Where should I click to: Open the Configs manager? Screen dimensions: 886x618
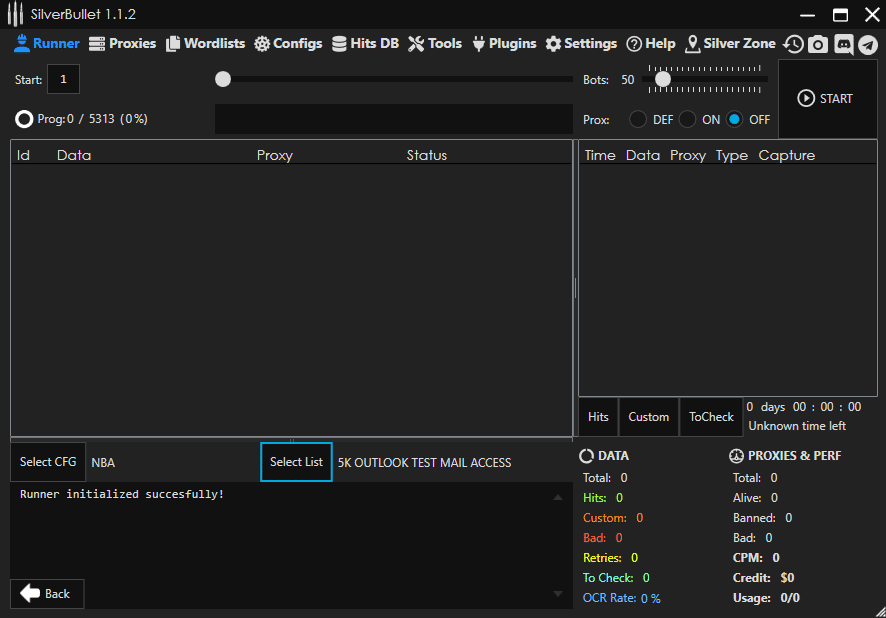pyautogui.click(x=288, y=44)
